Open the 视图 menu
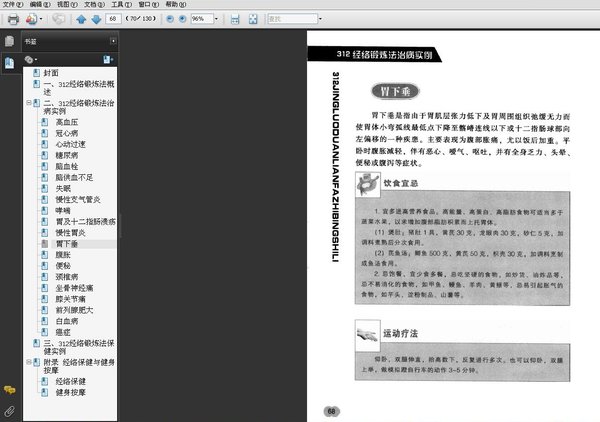The width and height of the screenshot is (600, 422). pos(67,5)
